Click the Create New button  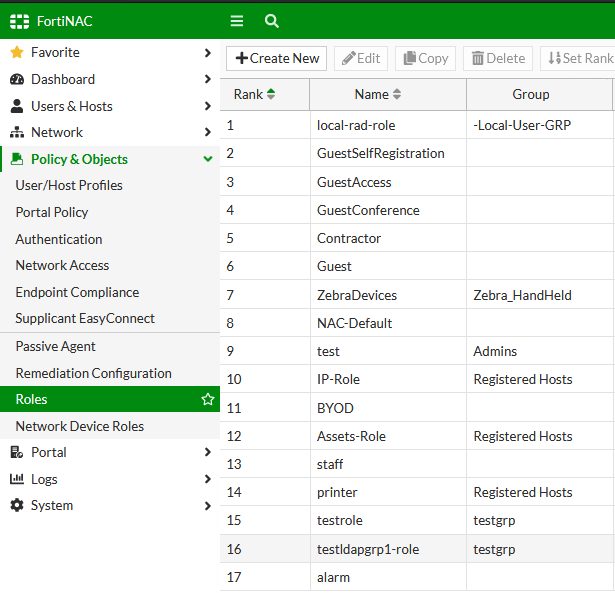click(277, 58)
